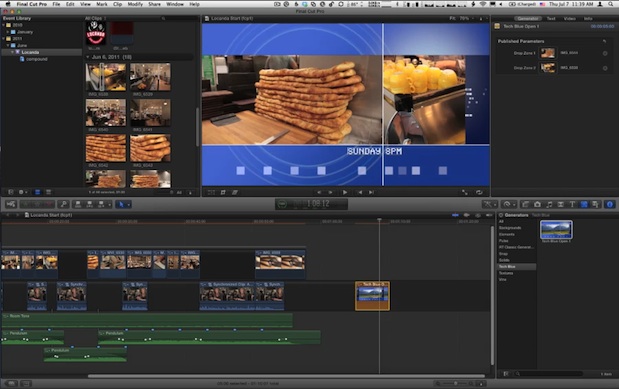Select Elements generator category
Image resolution: width=619 pixels, height=389 pixels.
[506, 234]
